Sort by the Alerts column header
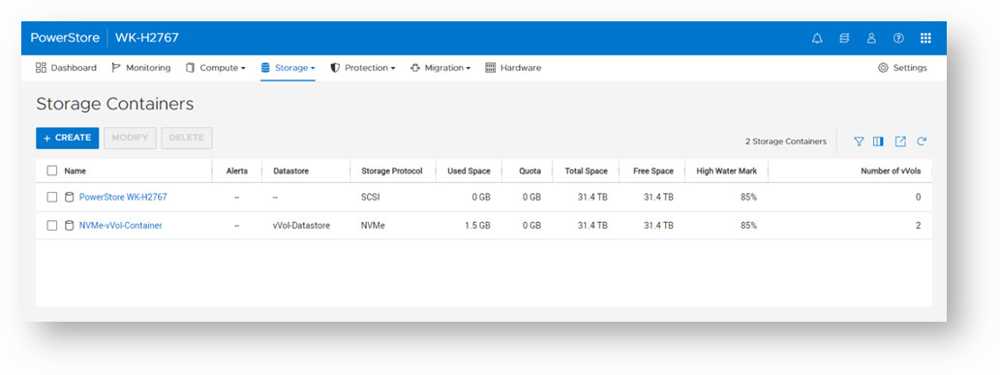Screen dimensions: 1000x375 (x=237, y=171)
